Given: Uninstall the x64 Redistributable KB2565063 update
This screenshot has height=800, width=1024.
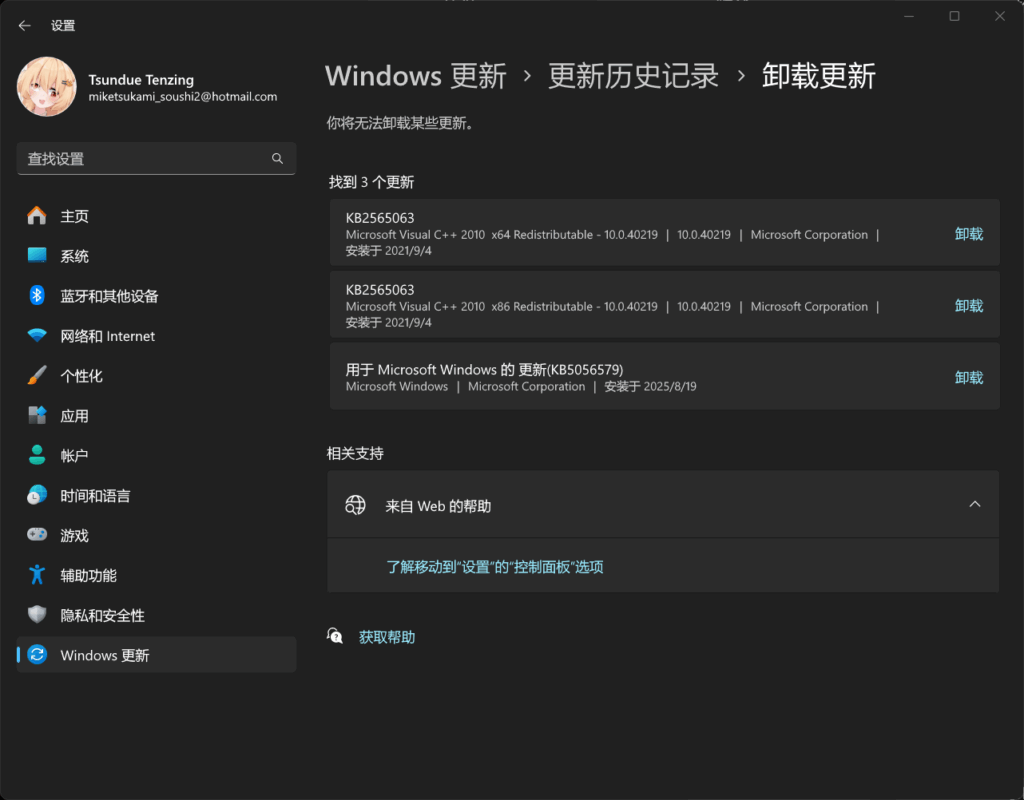Looking at the screenshot, I should pos(968,234).
